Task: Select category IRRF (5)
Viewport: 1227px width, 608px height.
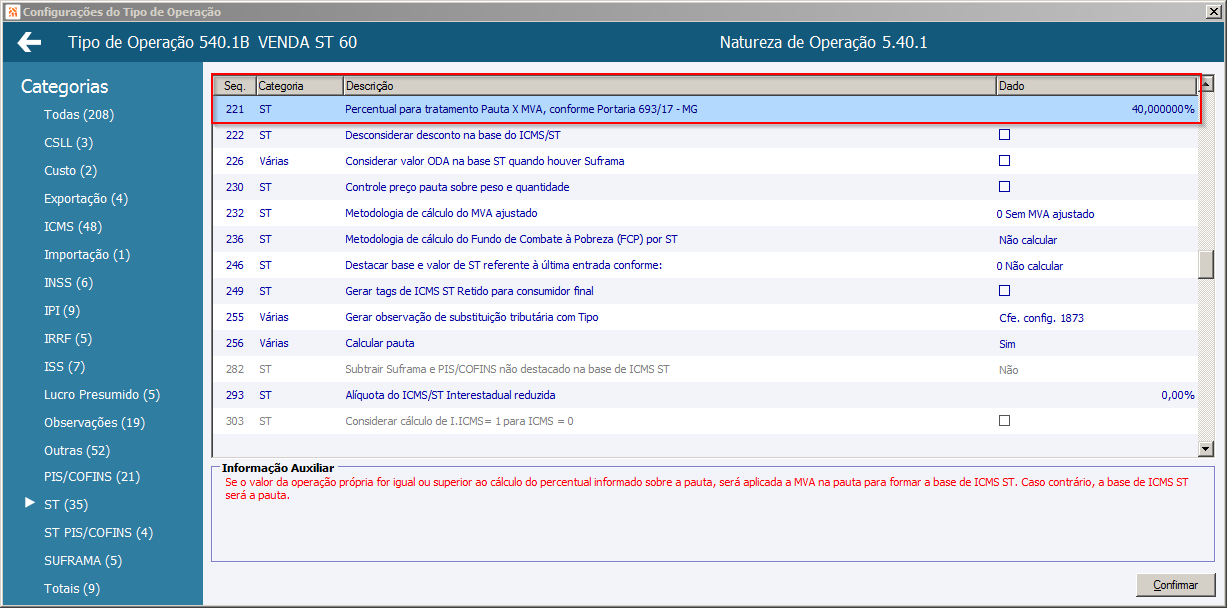Action: point(68,339)
